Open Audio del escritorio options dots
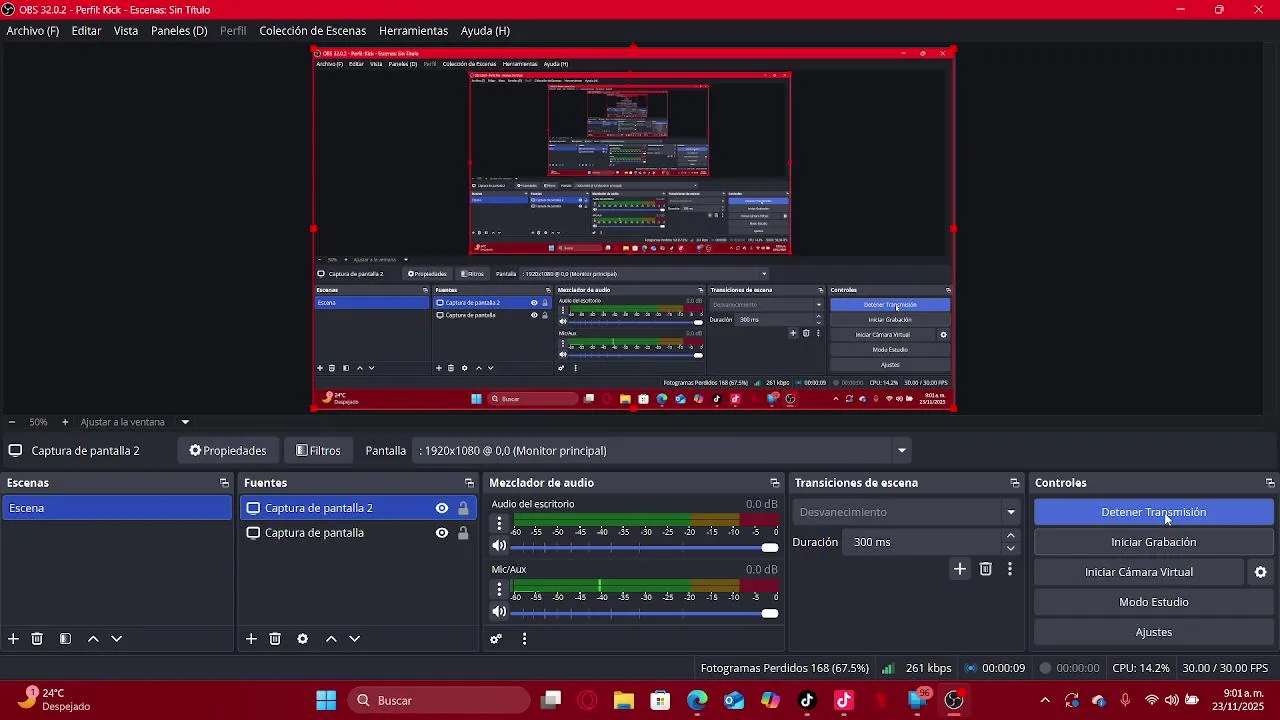Image resolution: width=1280 pixels, height=720 pixels. coord(499,523)
